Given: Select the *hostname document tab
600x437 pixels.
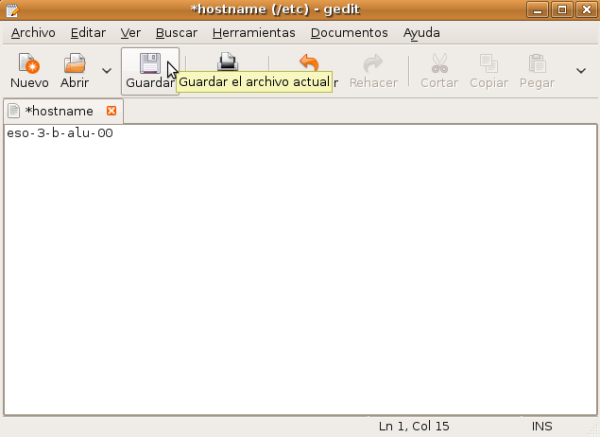Looking at the screenshot, I should [x=58, y=111].
